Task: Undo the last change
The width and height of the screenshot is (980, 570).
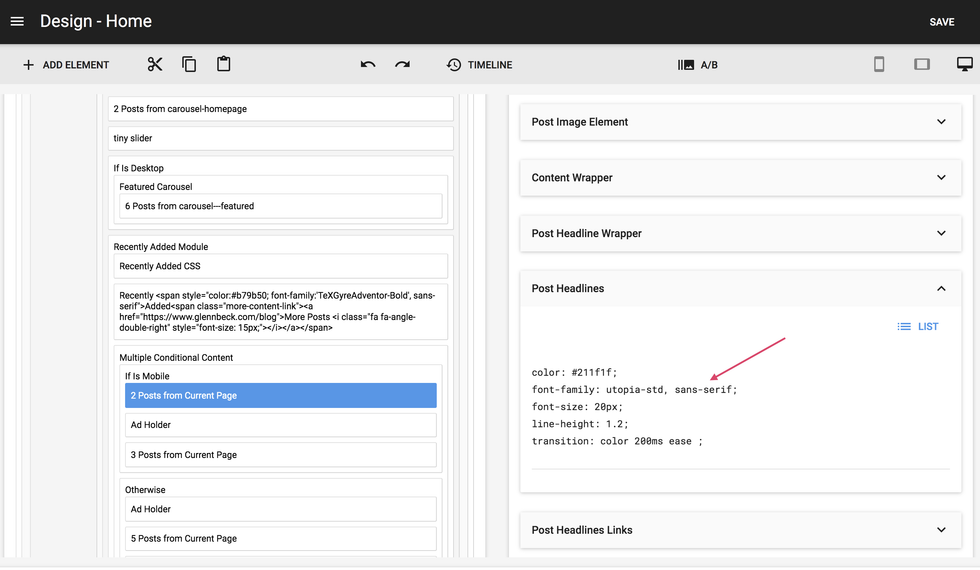Action: click(368, 65)
